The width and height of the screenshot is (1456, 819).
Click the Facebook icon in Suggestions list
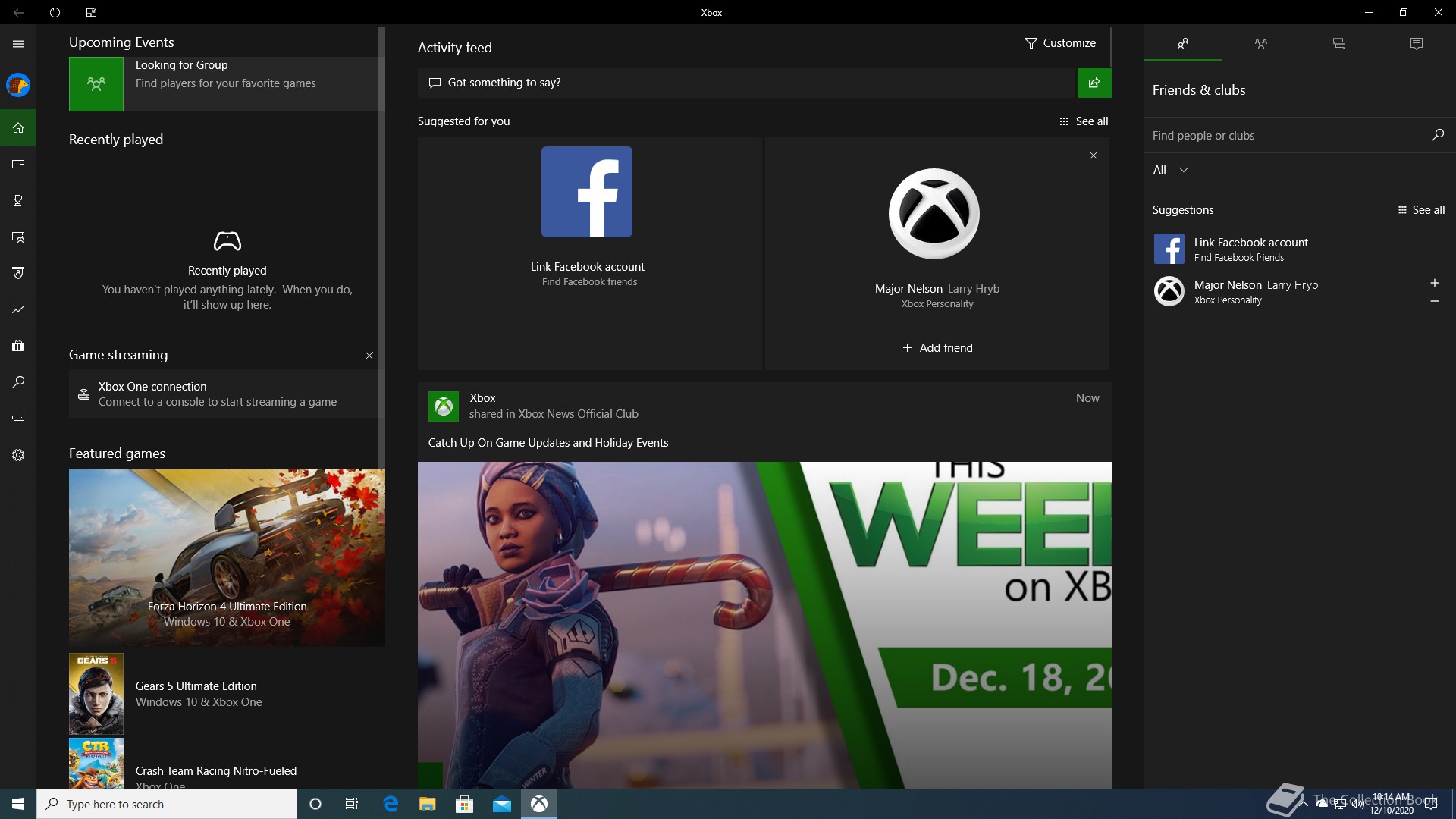(1169, 249)
